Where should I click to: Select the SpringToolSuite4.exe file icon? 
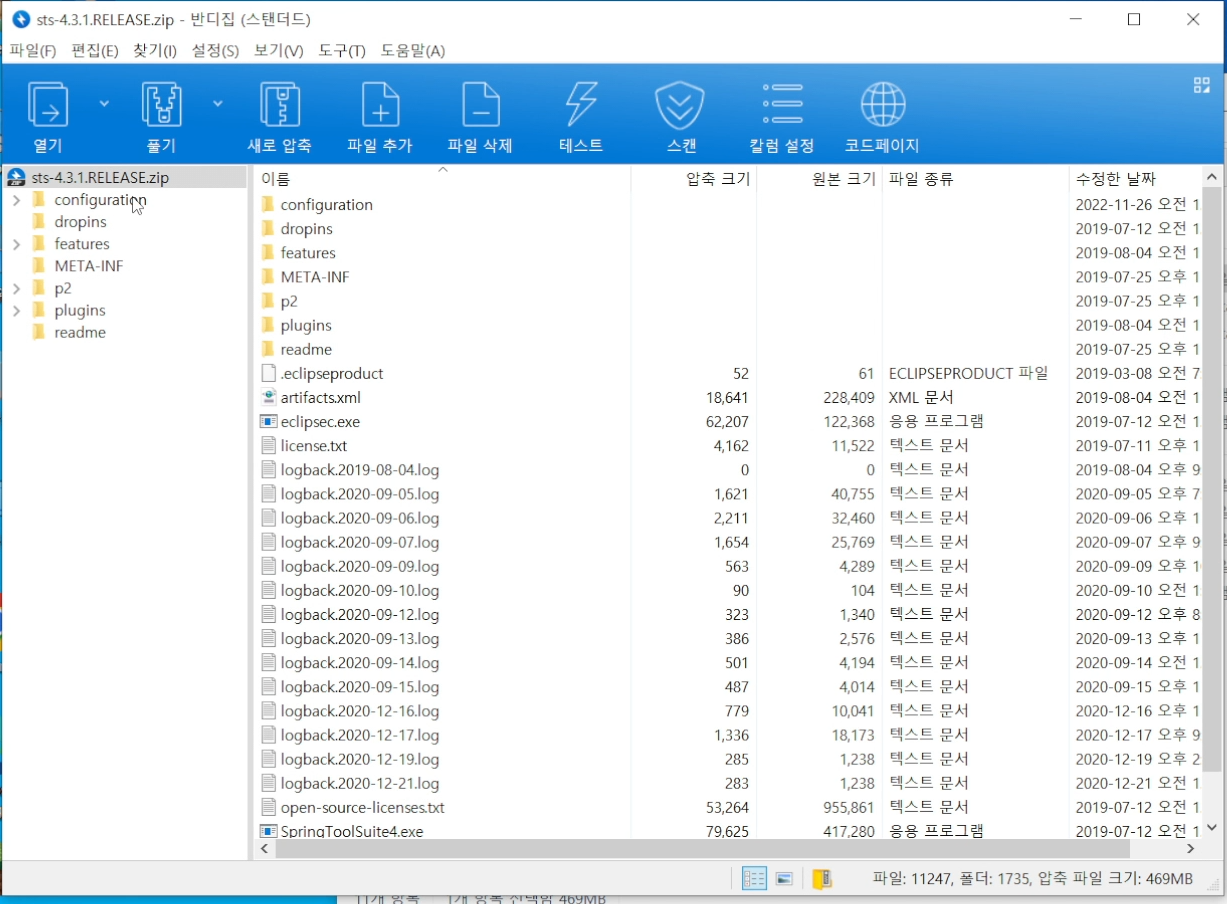(268, 830)
